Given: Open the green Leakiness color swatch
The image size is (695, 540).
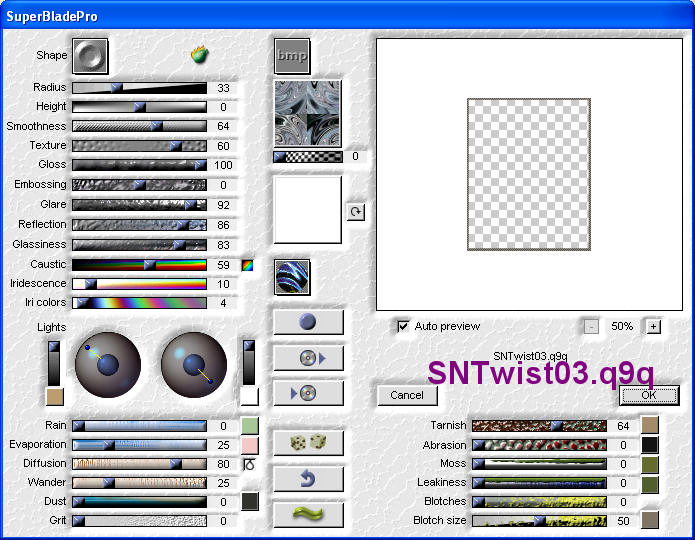Looking at the screenshot, I should coord(650,484).
